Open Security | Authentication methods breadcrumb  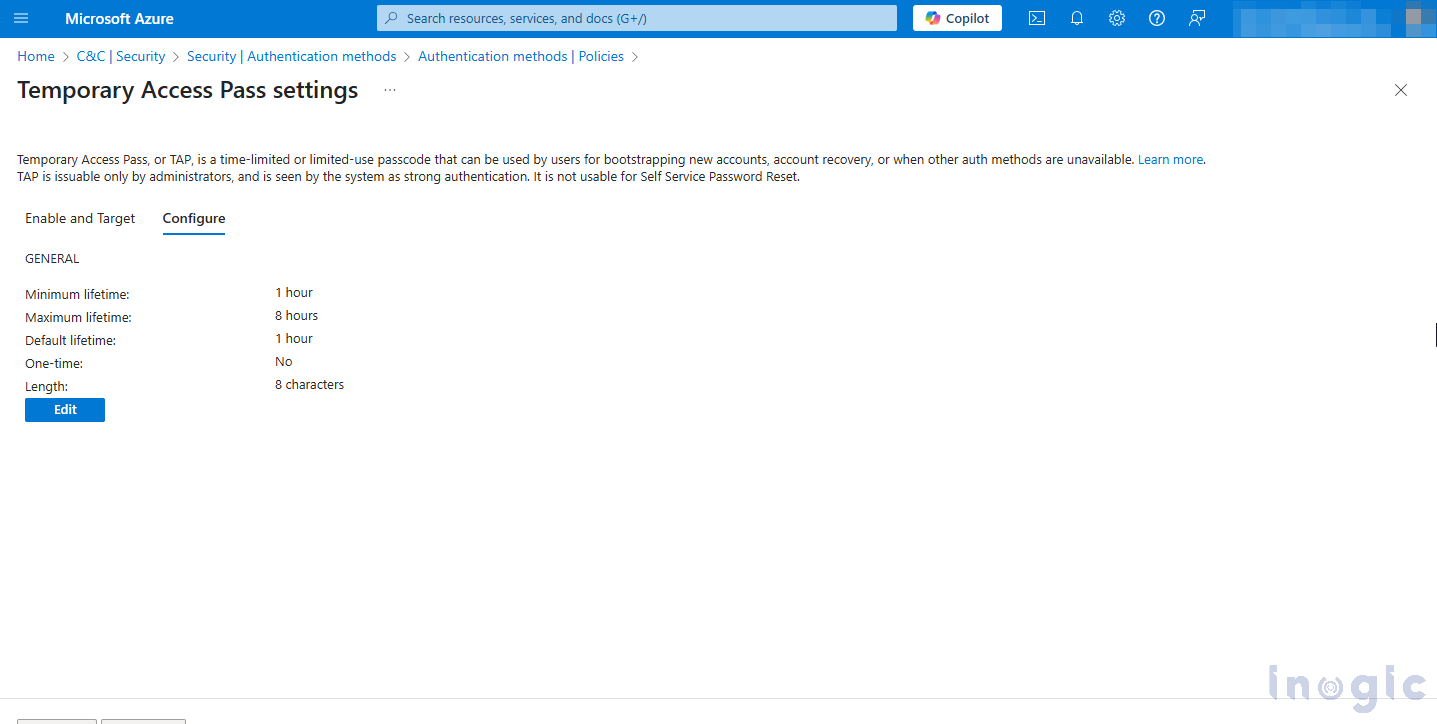pyautogui.click(x=291, y=56)
